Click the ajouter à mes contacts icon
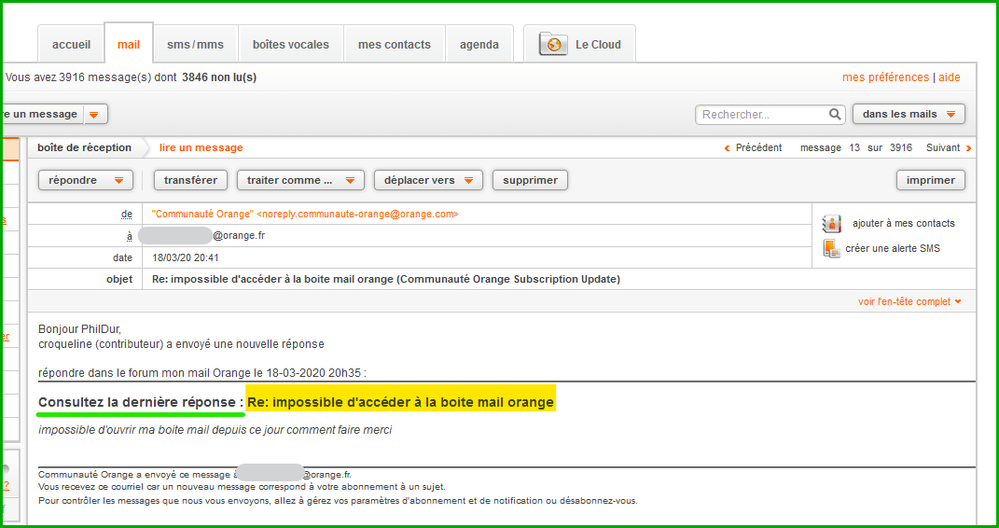Screen dimensions: 999x528 coord(831,224)
